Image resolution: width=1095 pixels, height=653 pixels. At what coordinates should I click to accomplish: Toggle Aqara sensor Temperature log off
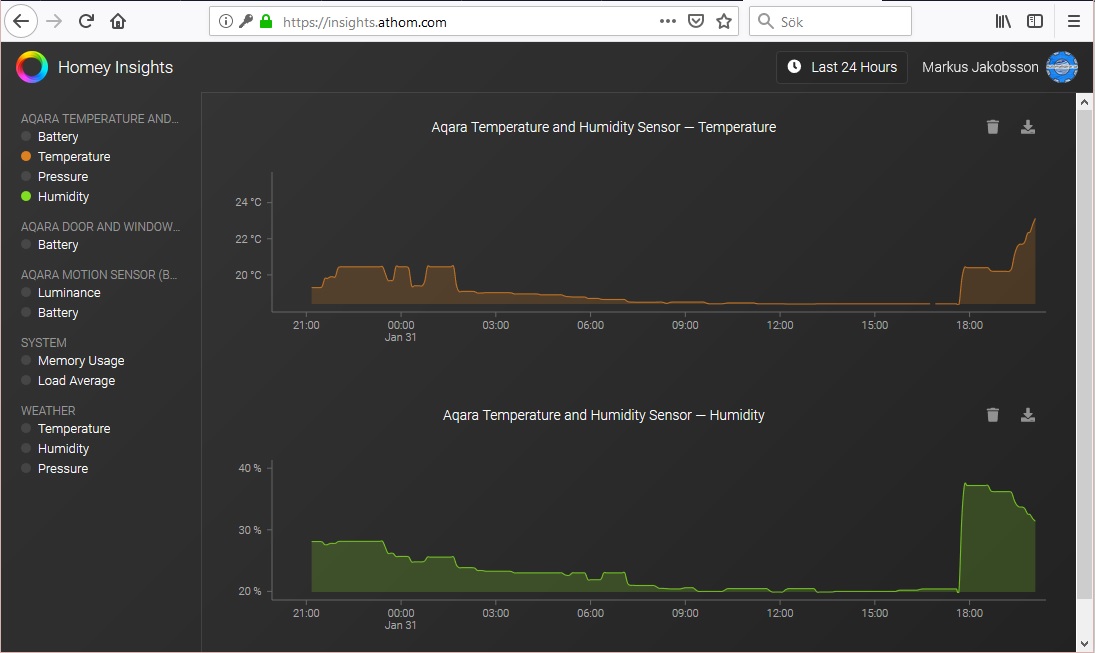point(74,156)
